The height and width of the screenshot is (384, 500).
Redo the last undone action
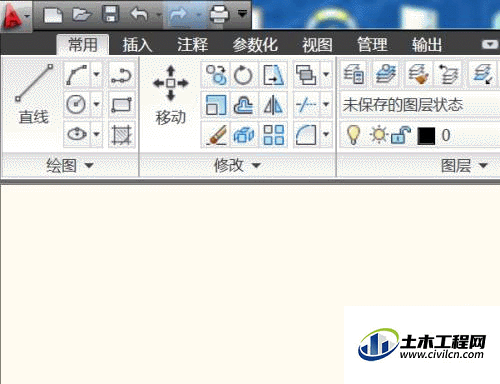(x=179, y=15)
